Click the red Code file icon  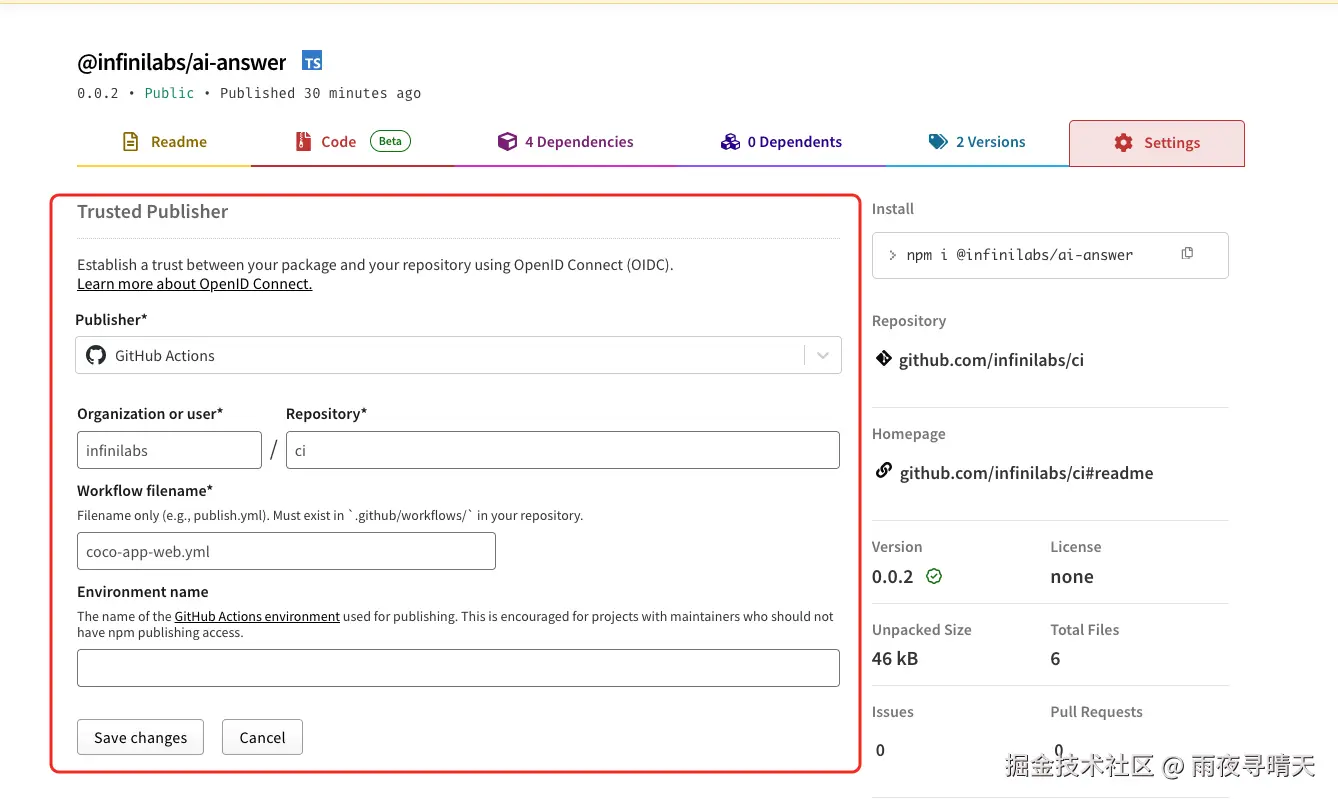click(303, 142)
